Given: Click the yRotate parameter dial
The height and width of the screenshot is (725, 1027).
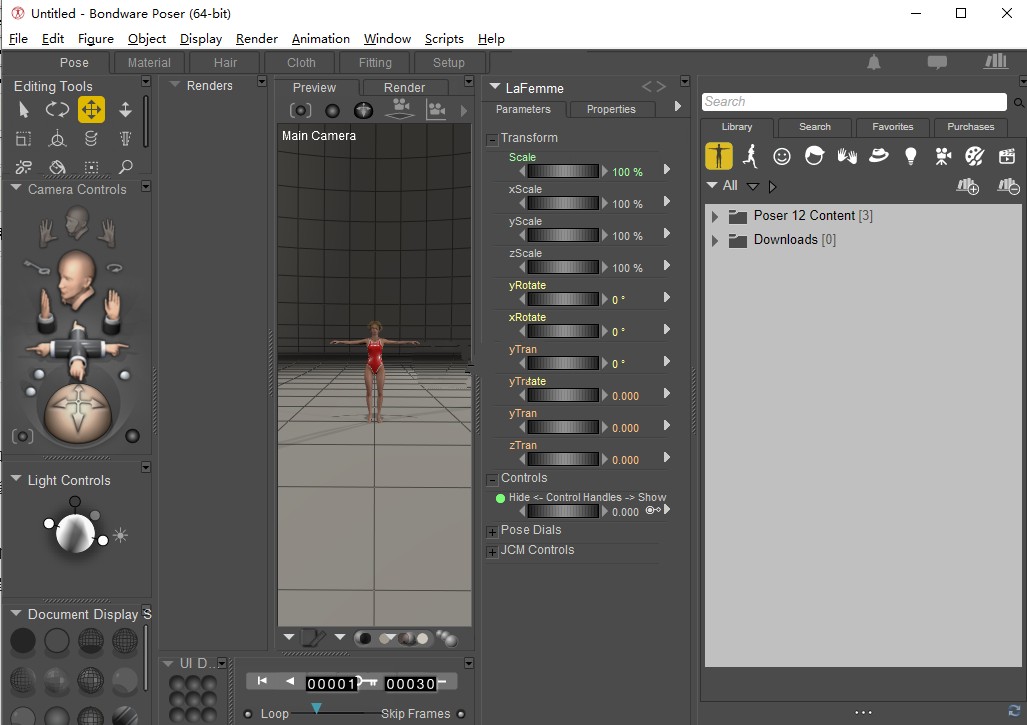Looking at the screenshot, I should click(563, 299).
